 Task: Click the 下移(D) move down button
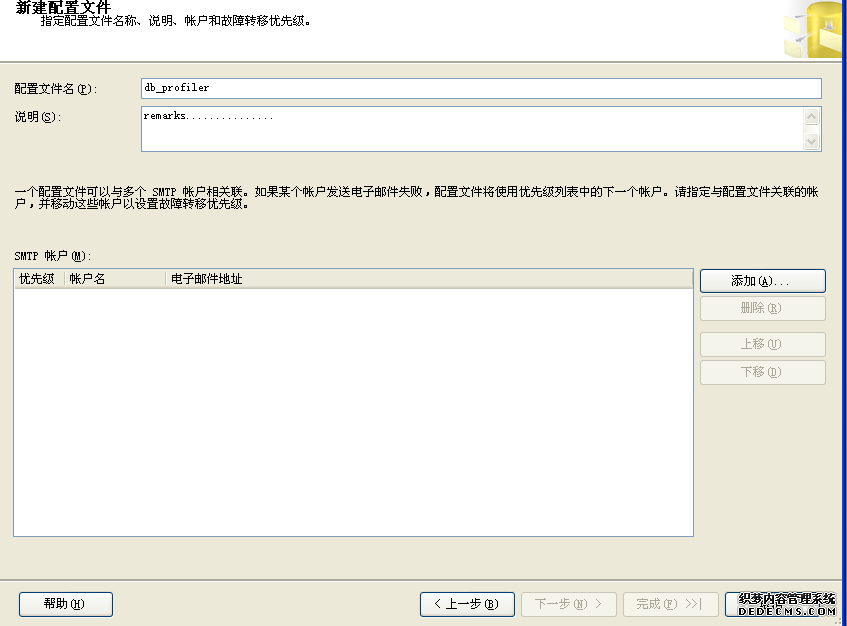click(x=762, y=373)
